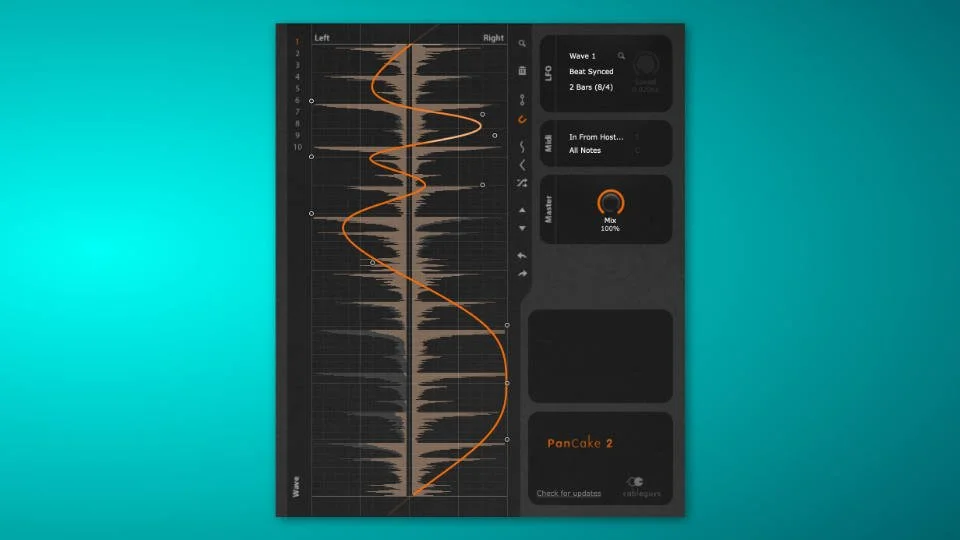
Task: Select wave slot 9
Action: coord(297,135)
